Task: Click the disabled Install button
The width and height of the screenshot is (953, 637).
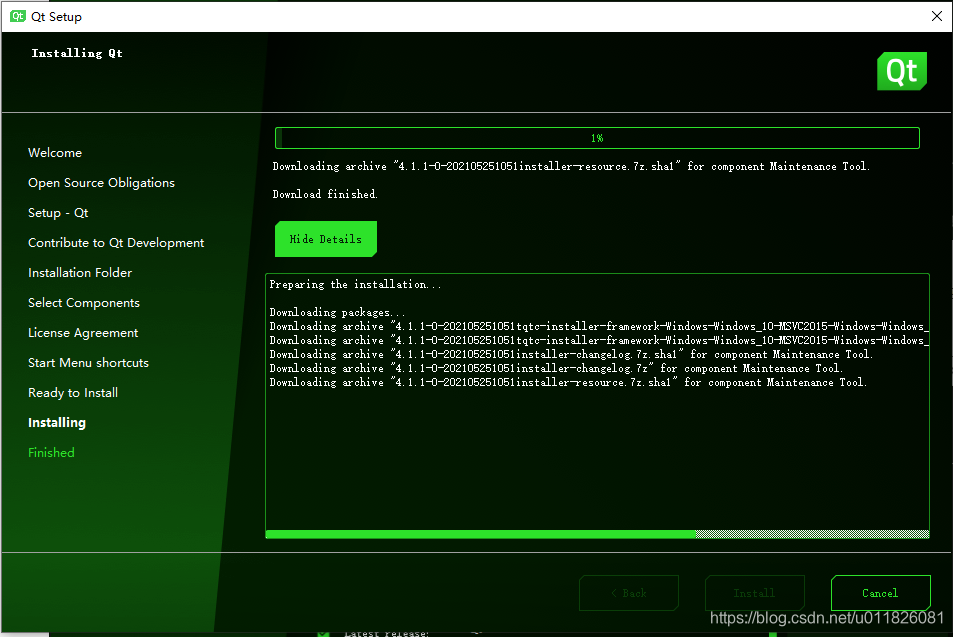Action: [754, 593]
